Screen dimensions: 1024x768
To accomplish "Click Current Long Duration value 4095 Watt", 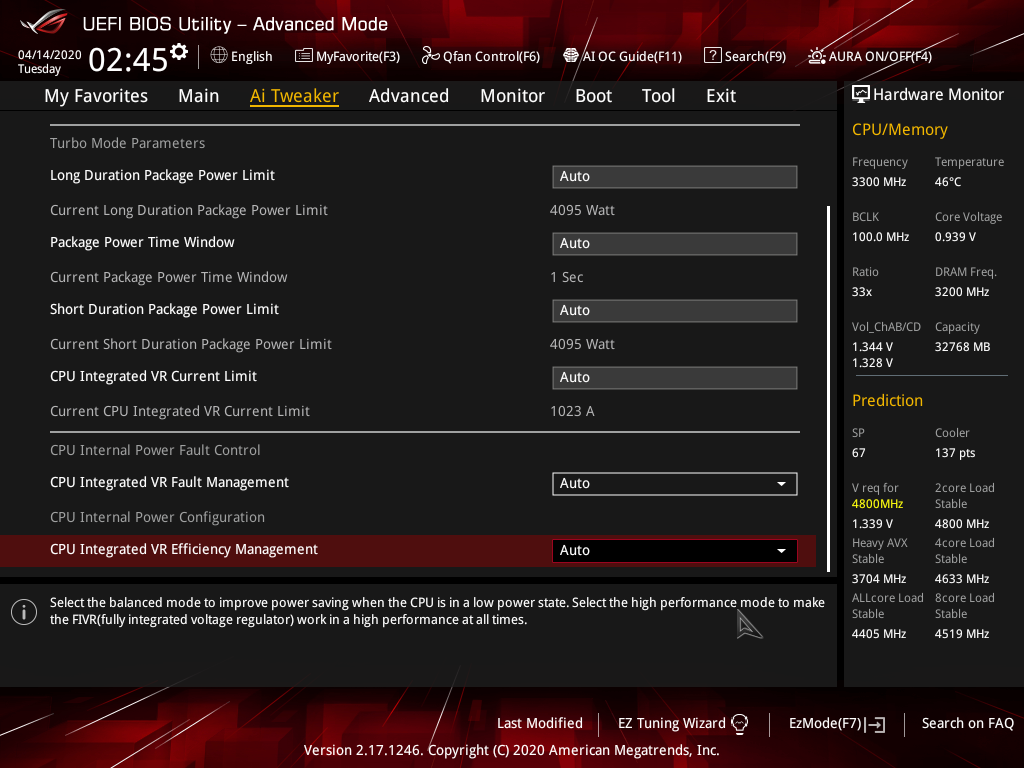I will click(582, 210).
